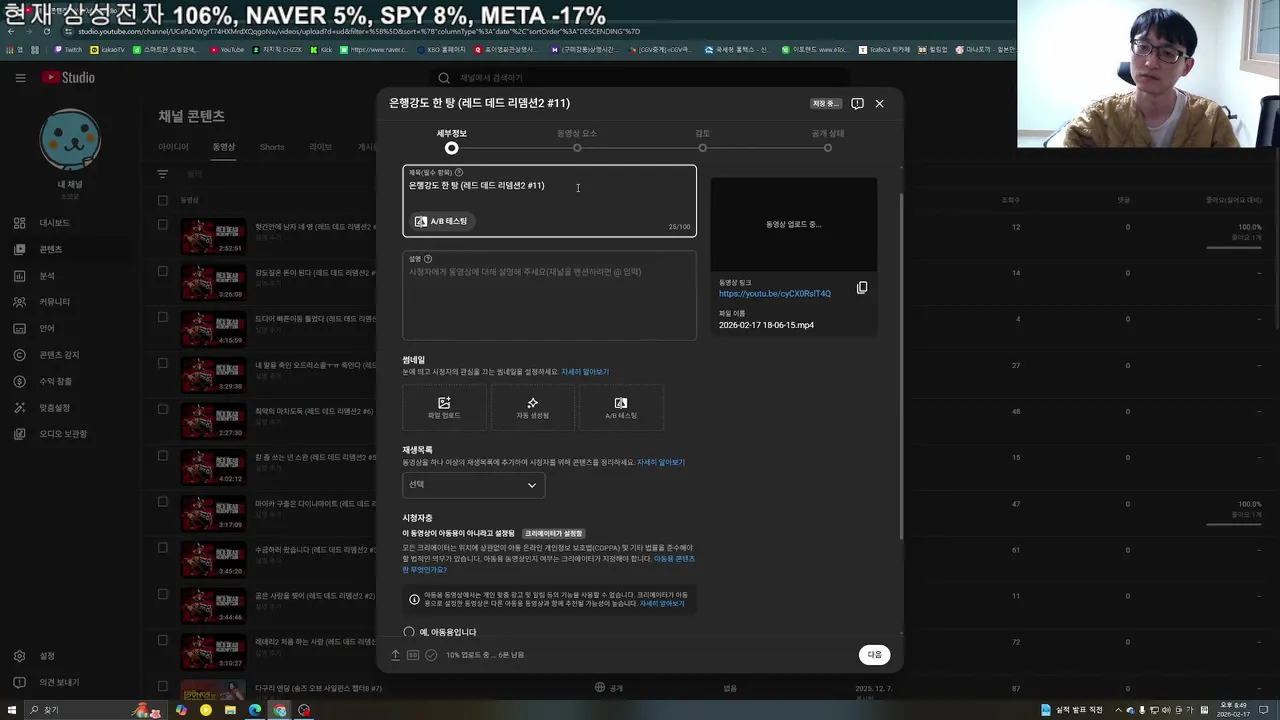Open 대시보드 in the sidebar

point(54,223)
